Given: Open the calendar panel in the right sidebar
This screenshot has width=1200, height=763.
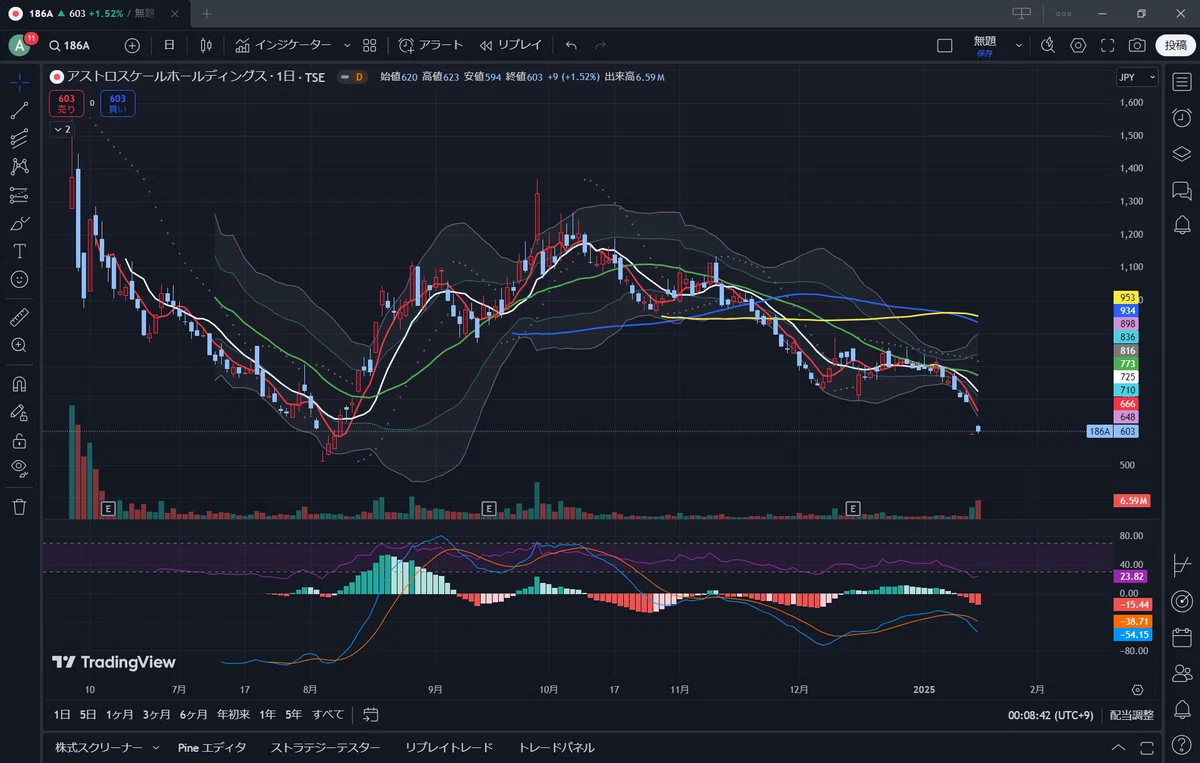Looking at the screenshot, I should (1181, 637).
